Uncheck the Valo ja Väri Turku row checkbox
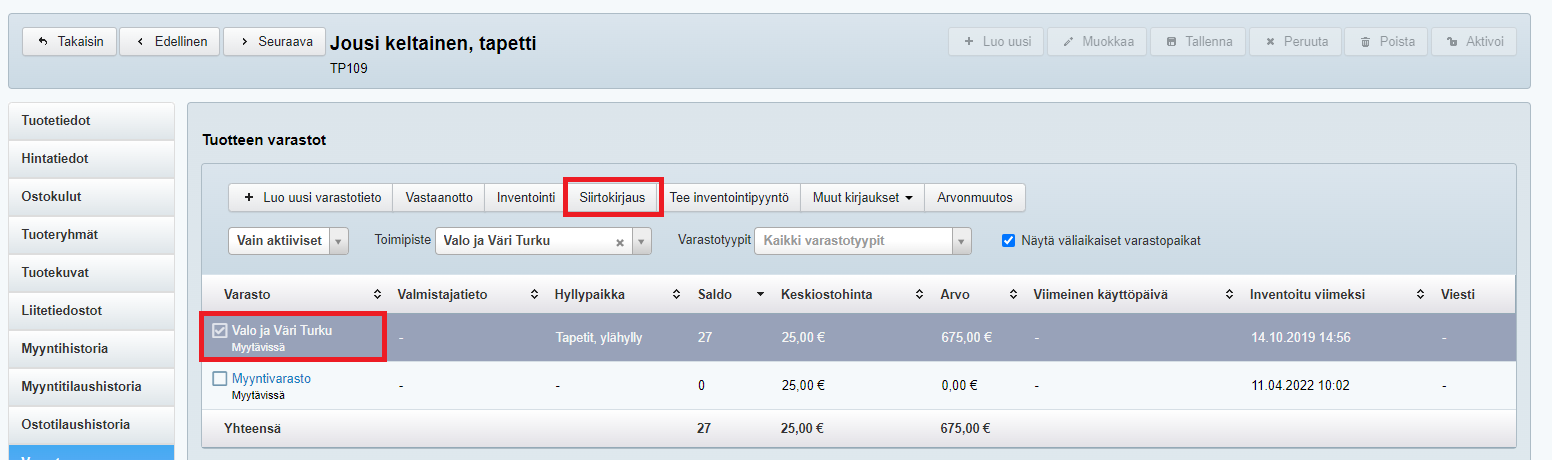The height and width of the screenshot is (460, 1552). click(221, 330)
